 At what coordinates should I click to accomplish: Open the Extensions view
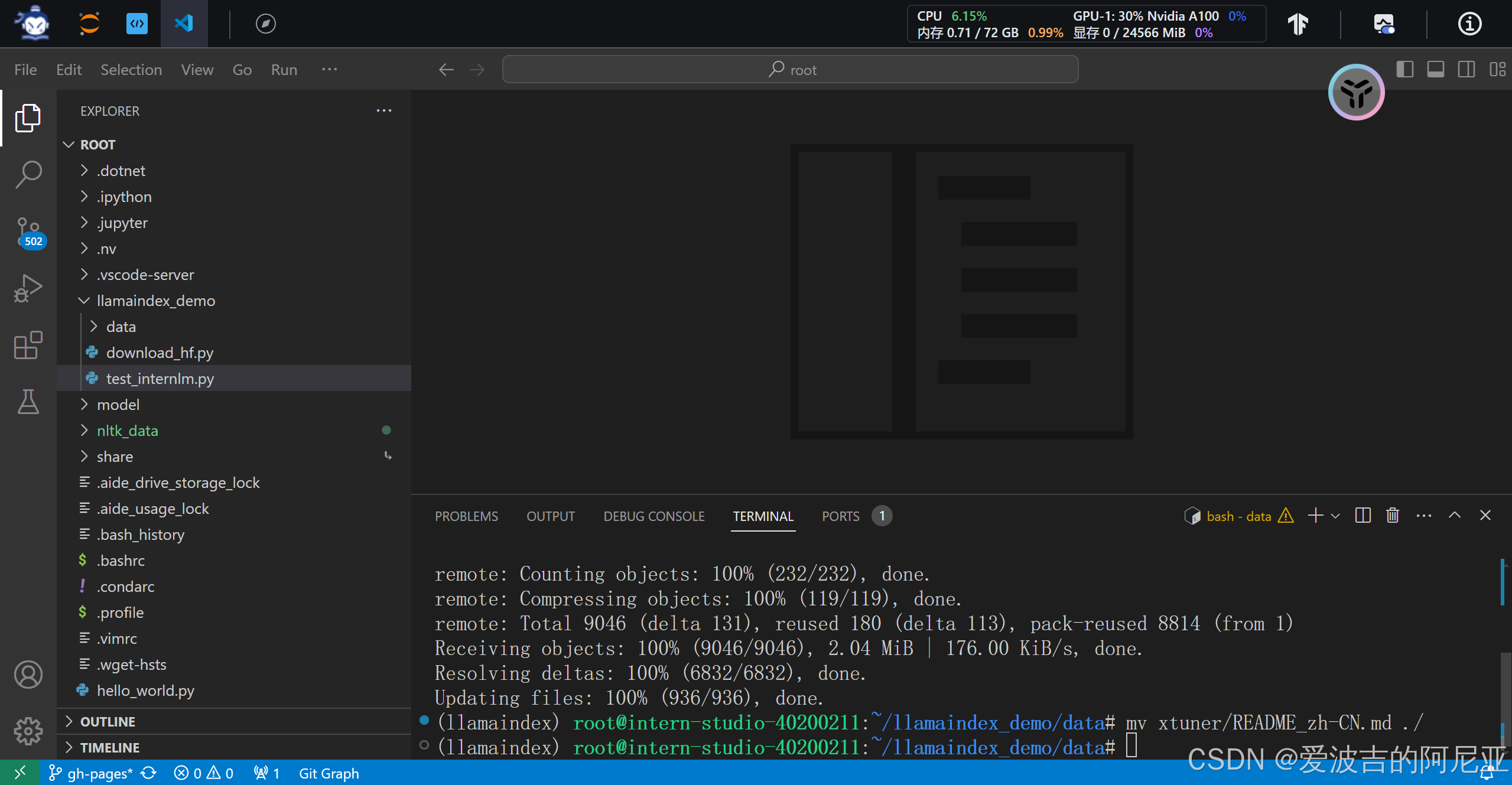28,345
